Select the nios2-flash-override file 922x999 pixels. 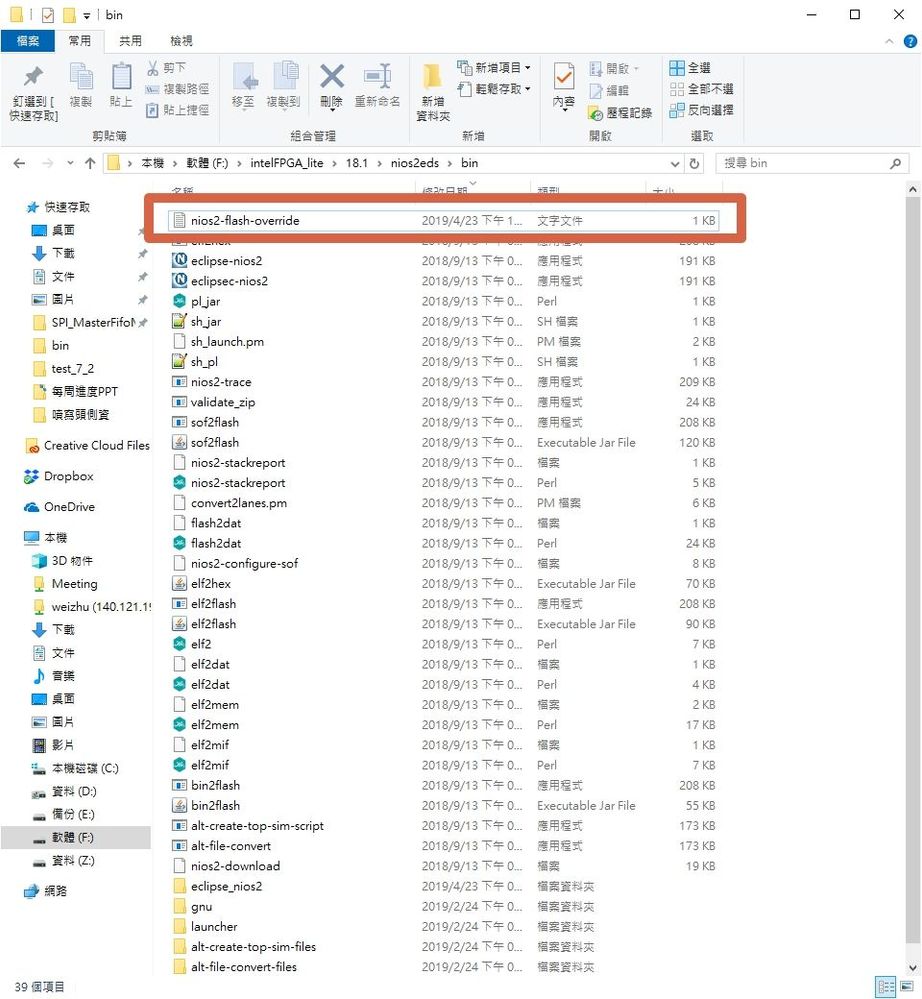442,220
